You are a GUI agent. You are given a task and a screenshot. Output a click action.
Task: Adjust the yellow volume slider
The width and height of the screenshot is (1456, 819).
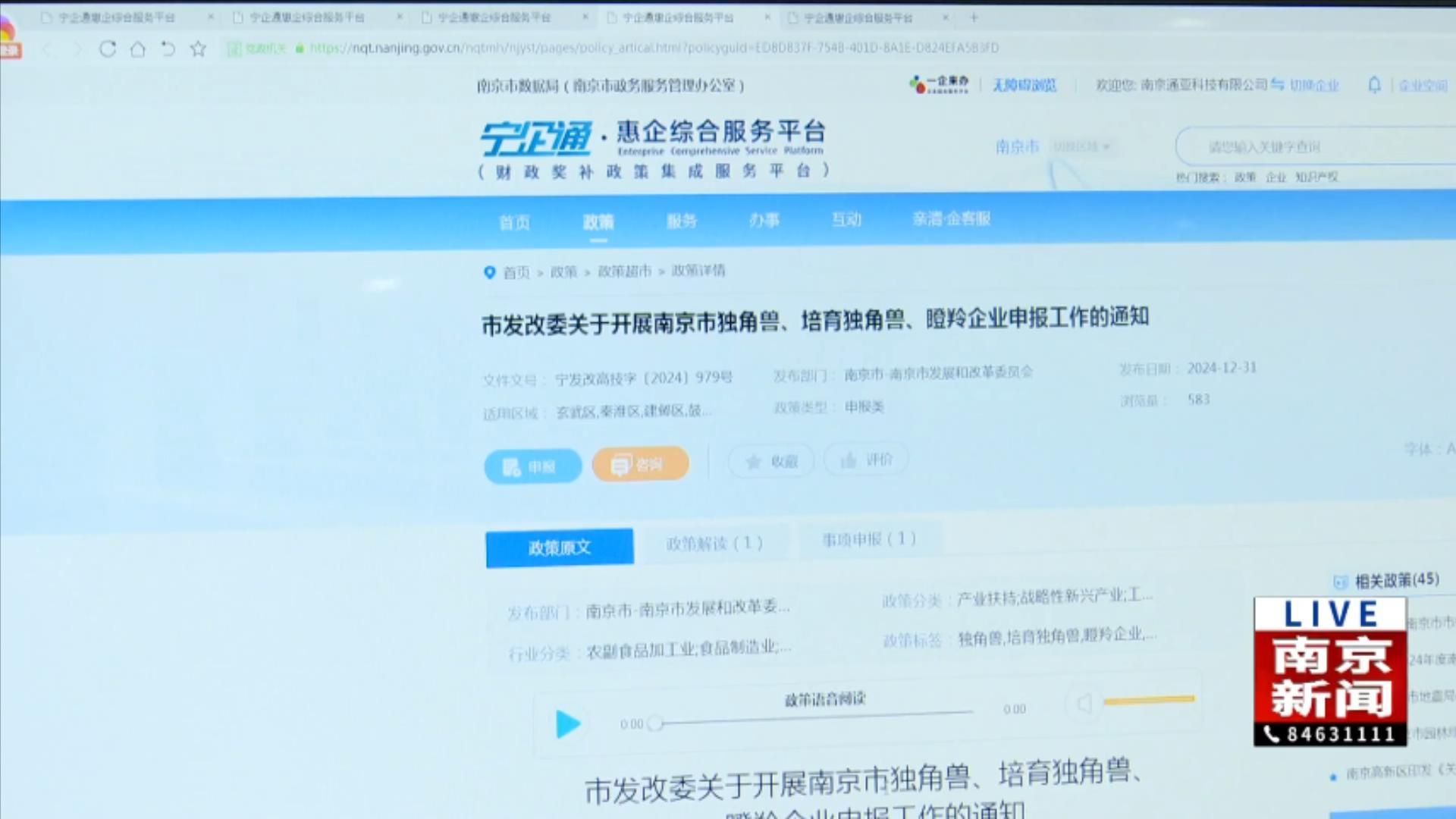point(1149,700)
